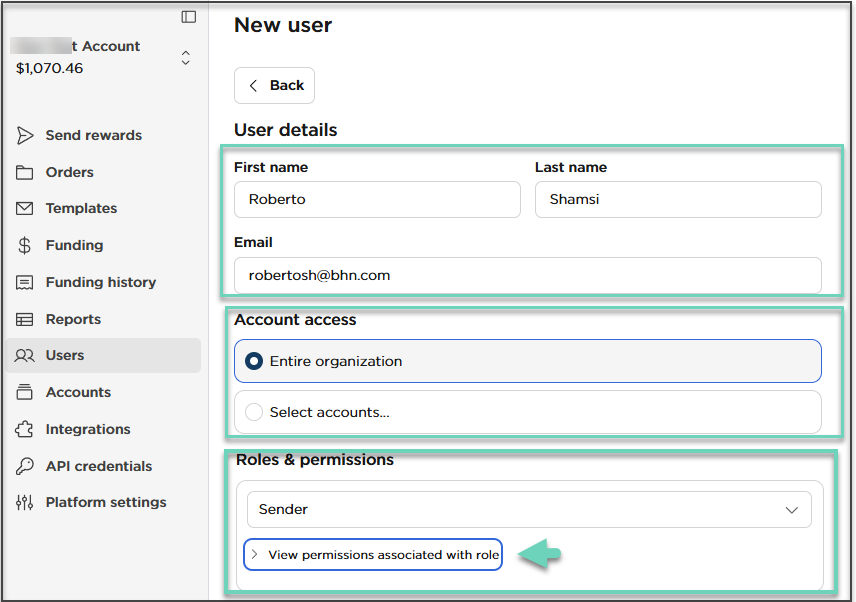The width and height of the screenshot is (856, 602).
Task: Click the Email input field
Action: pyautogui.click(x=527, y=275)
